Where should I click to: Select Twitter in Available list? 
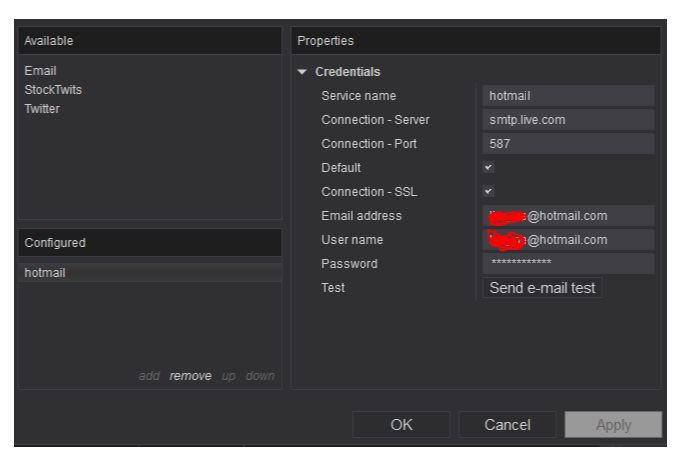[x=42, y=109]
